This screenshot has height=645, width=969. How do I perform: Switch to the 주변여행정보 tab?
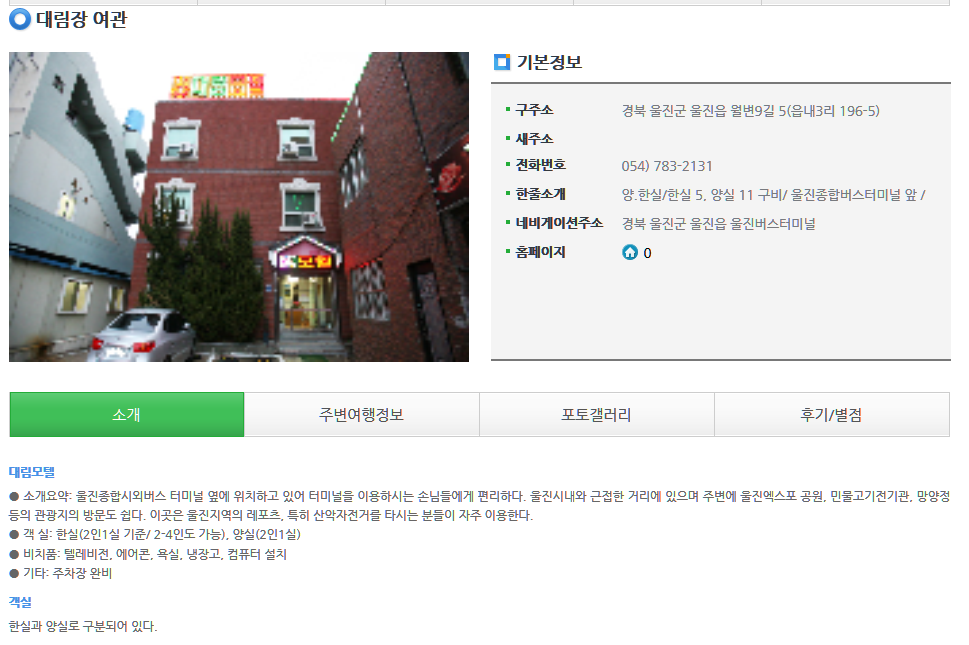coord(362,415)
